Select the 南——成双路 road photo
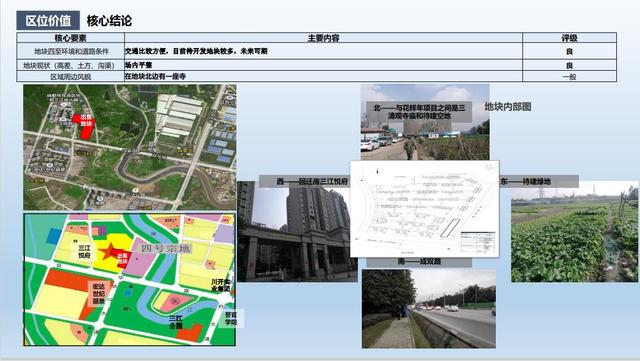Screen dimensions: 640x361 [x=429, y=308]
